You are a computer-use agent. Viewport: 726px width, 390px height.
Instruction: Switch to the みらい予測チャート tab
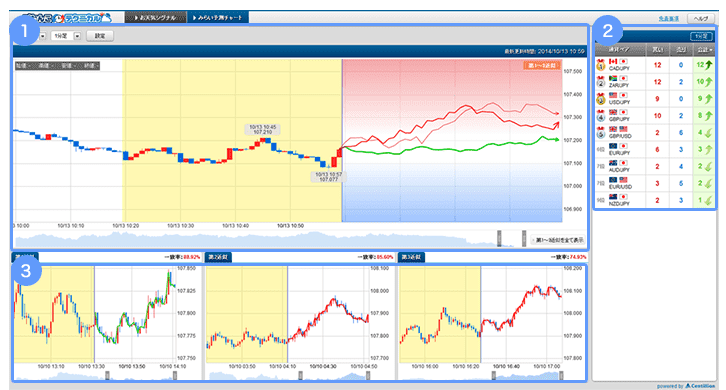pyautogui.click(x=218, y=18)
